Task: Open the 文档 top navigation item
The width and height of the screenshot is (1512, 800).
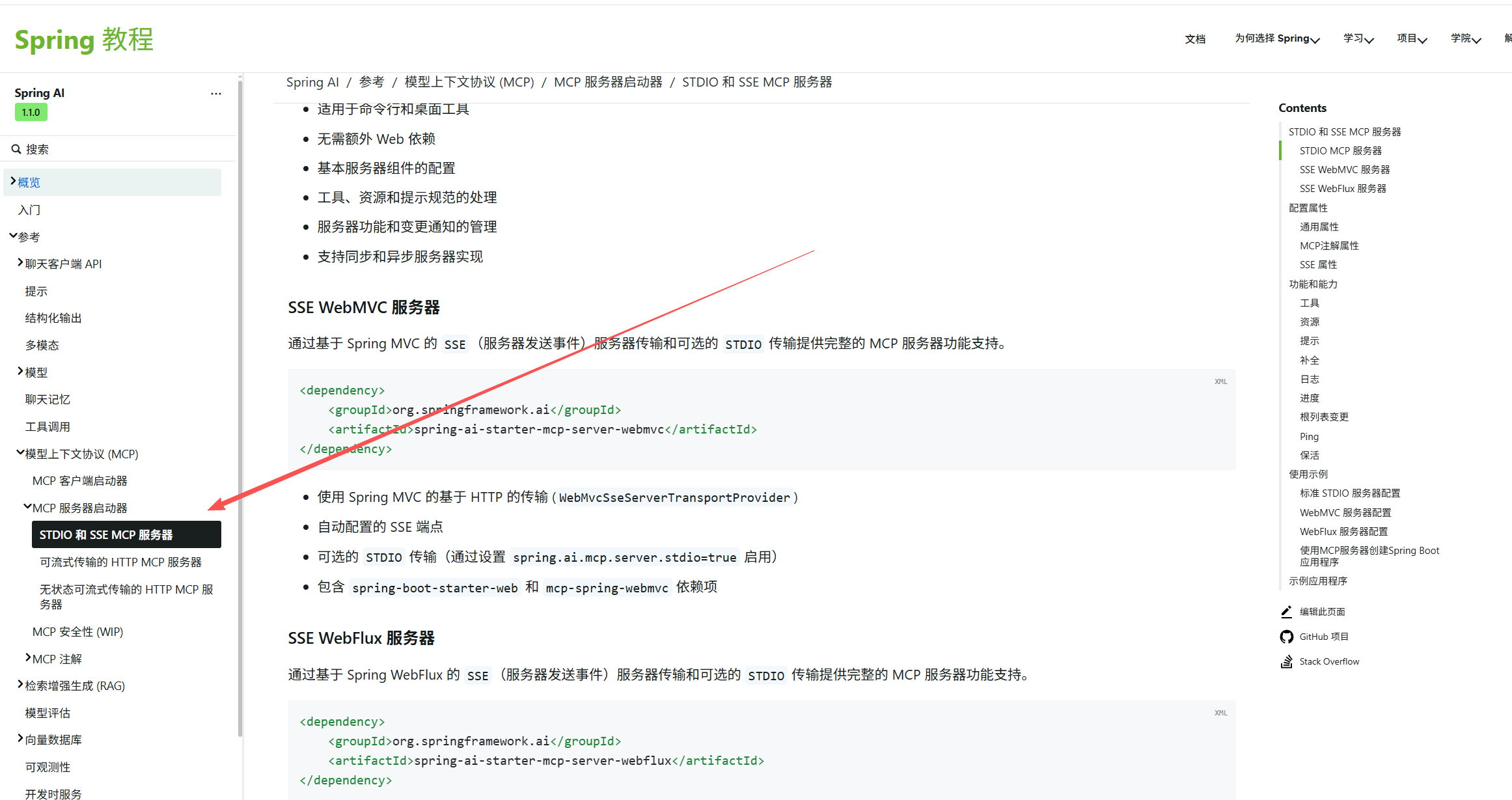Action: coord(1195,39)
